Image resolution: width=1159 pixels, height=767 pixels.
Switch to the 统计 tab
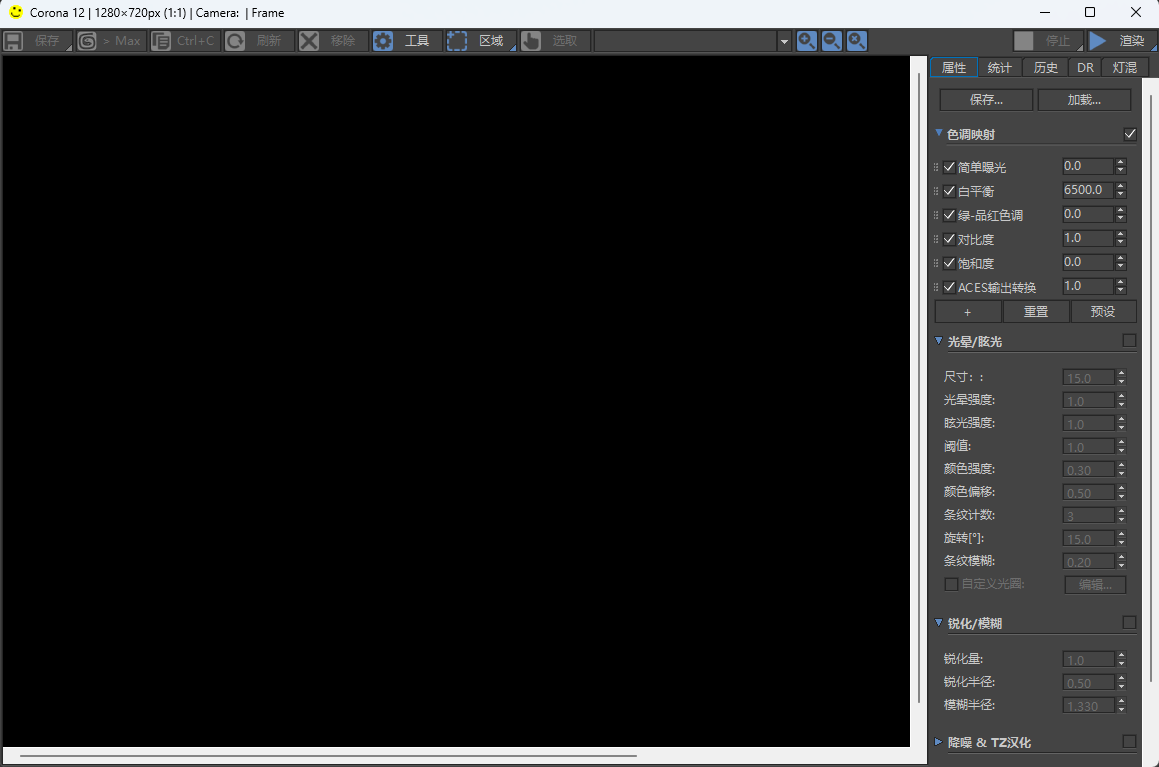999,68
